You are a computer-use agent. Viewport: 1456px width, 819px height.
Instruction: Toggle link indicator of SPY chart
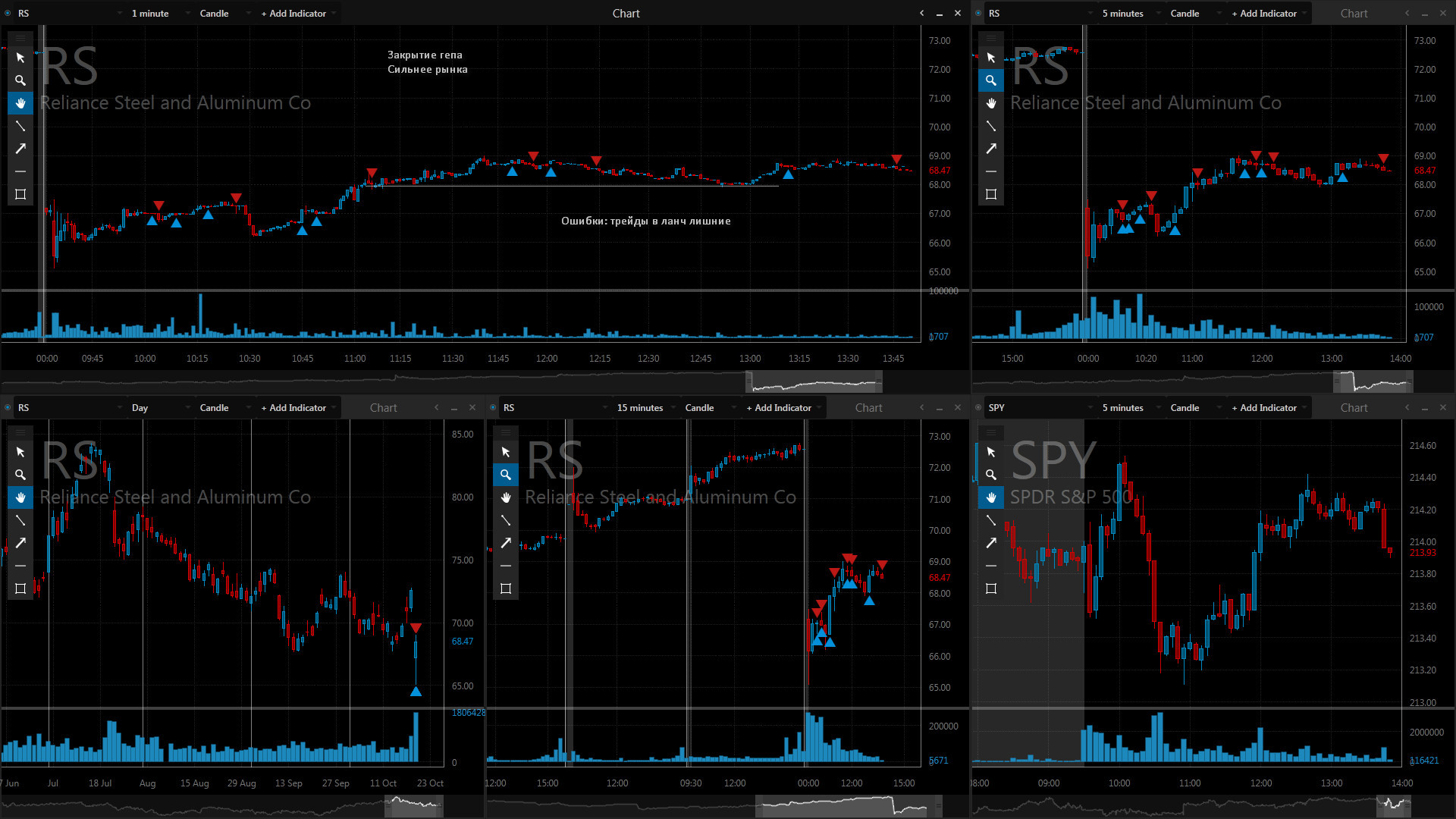(978, 407)
